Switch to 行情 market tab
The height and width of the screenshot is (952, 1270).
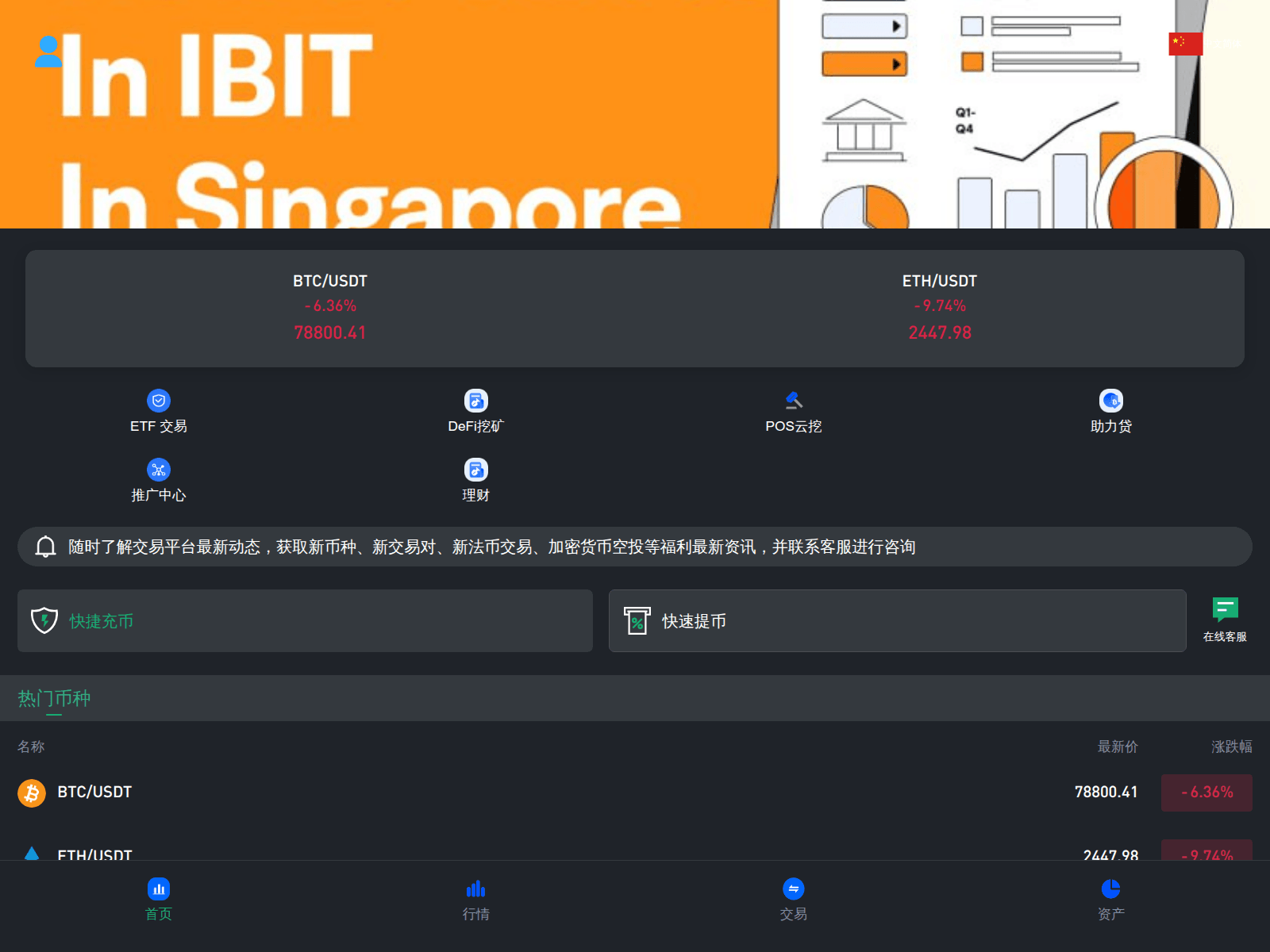[x=476, y=900]
